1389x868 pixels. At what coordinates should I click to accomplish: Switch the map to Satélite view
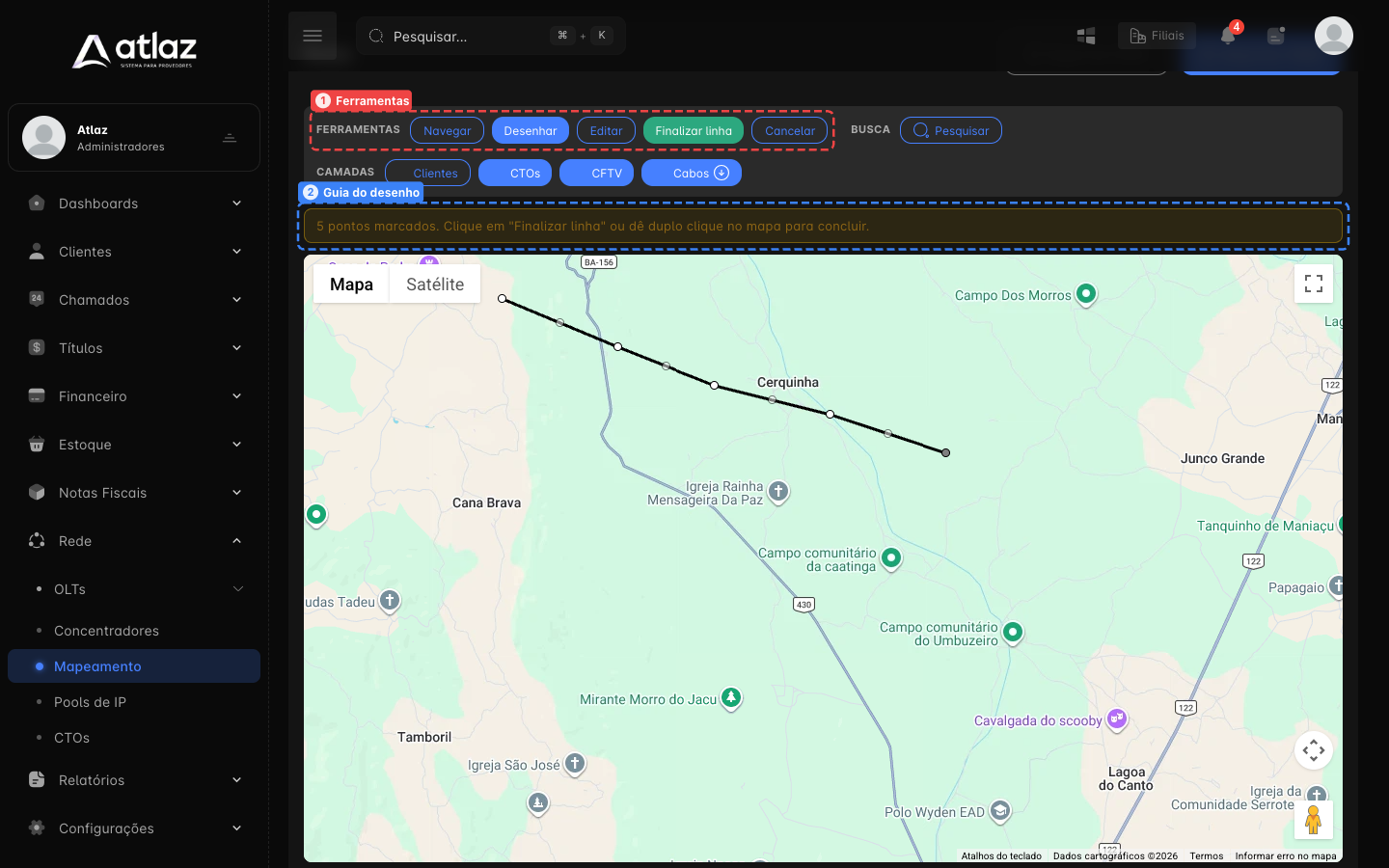click(435, 285)
